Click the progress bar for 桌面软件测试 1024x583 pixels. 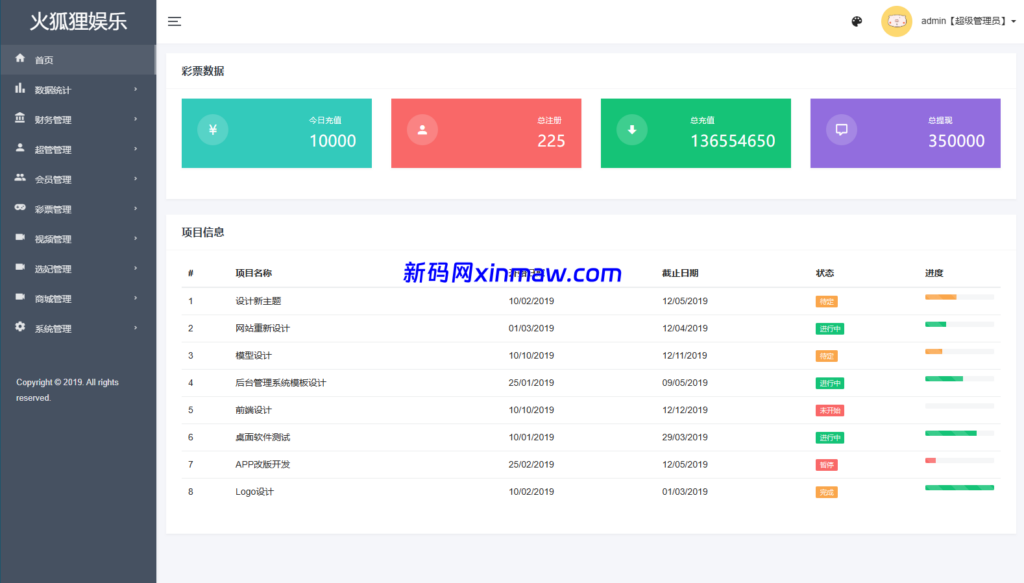tap(959, 433)
